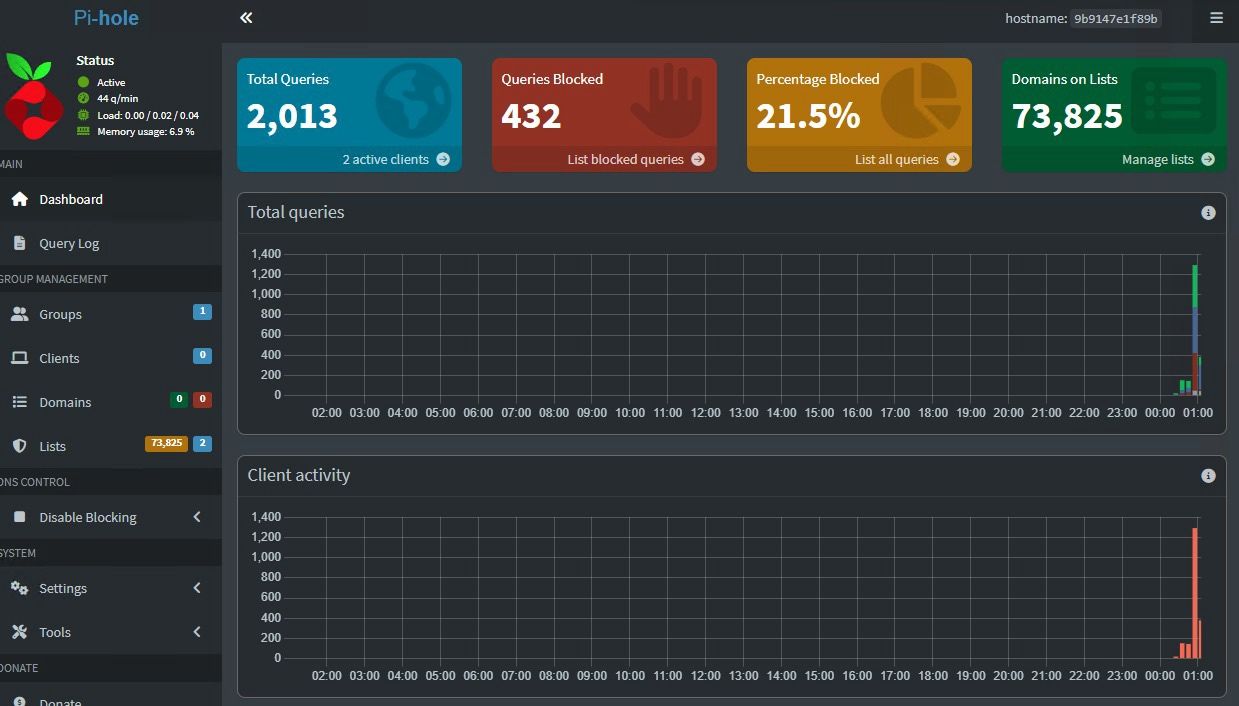Open the Groups management page
The width and height of the screenshot is (1239, 706).
(x=60, y=314)
